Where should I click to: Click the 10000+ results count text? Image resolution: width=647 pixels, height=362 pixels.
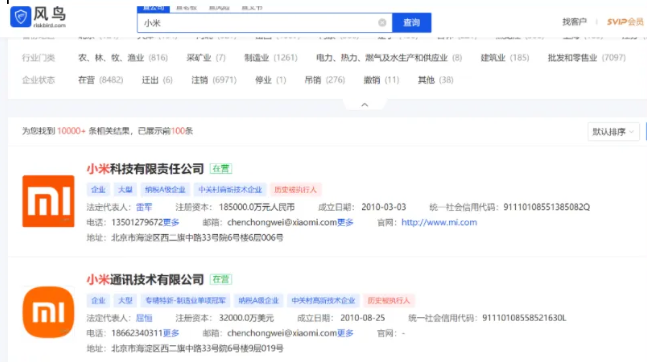(x=71, y=131)
